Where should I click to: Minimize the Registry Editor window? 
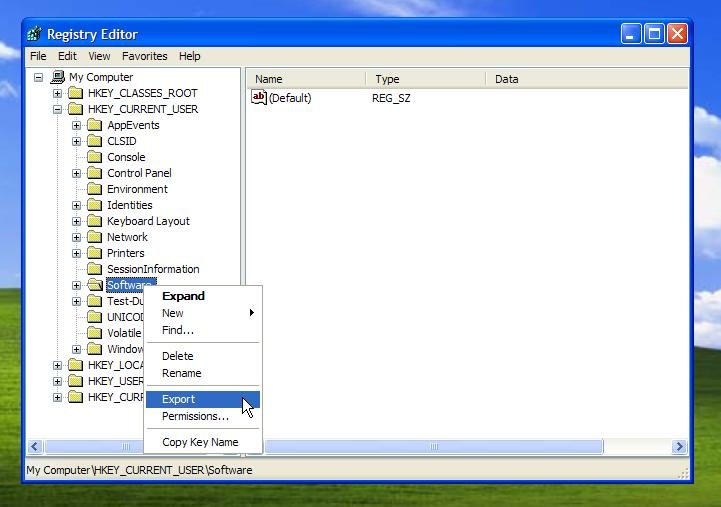[631, 34]
